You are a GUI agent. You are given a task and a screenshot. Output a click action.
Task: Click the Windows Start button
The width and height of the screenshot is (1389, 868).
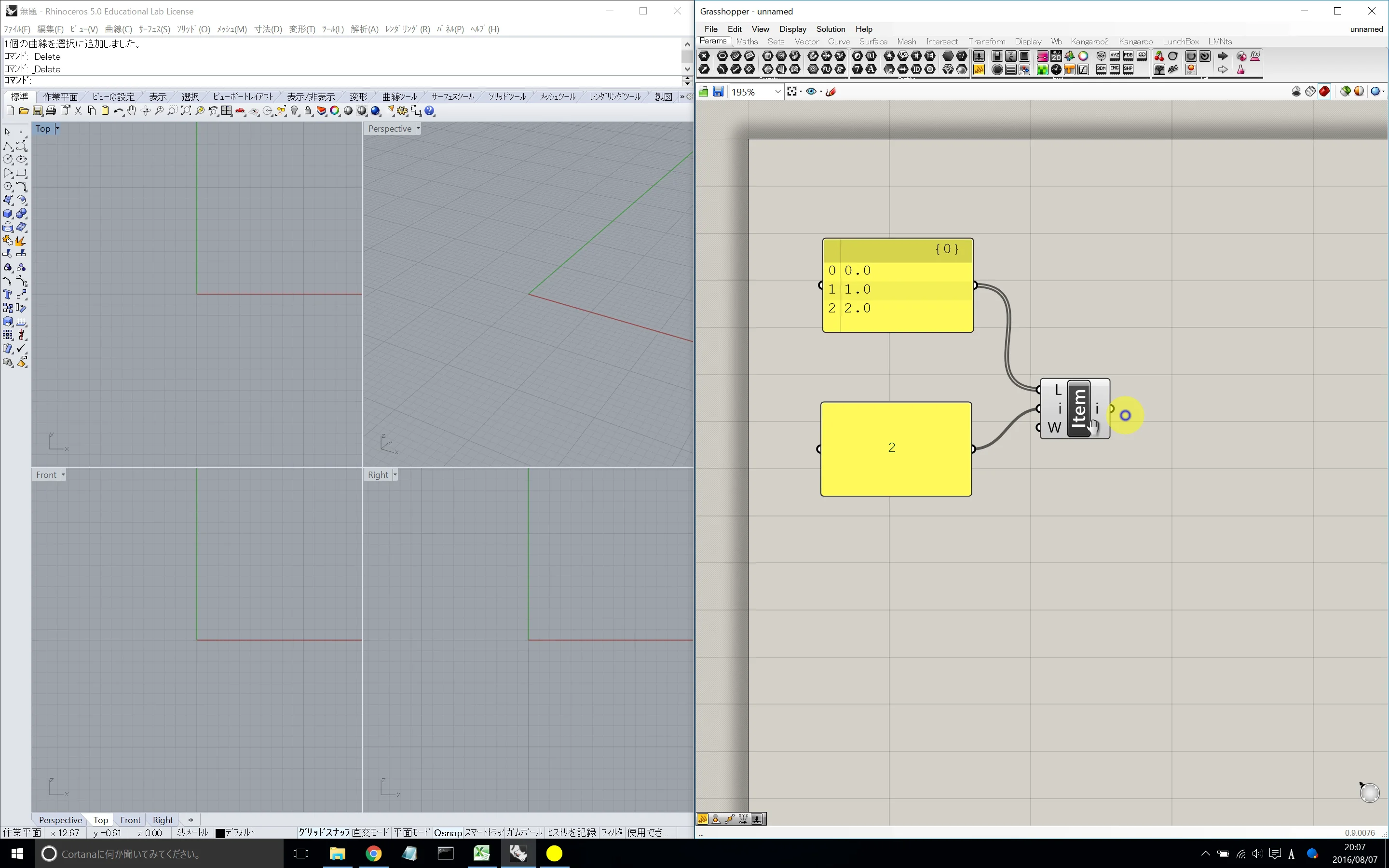(17, 854)
